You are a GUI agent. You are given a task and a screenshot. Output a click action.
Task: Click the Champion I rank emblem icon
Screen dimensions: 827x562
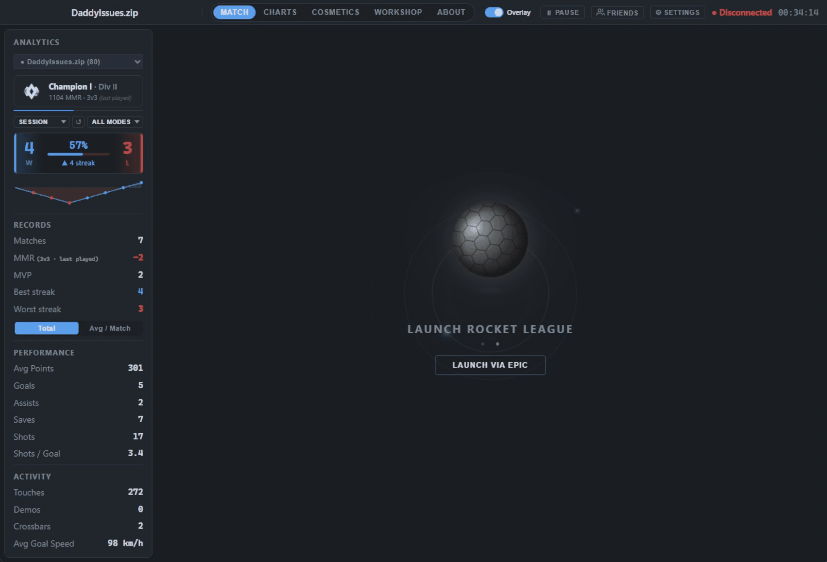pos(31,91)
